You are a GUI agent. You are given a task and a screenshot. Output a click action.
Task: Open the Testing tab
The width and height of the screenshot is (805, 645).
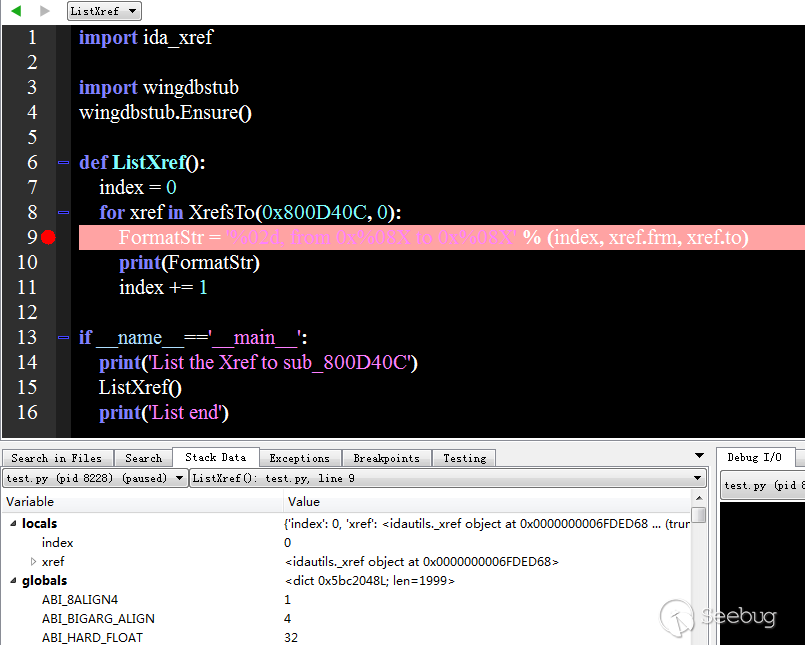465,458
